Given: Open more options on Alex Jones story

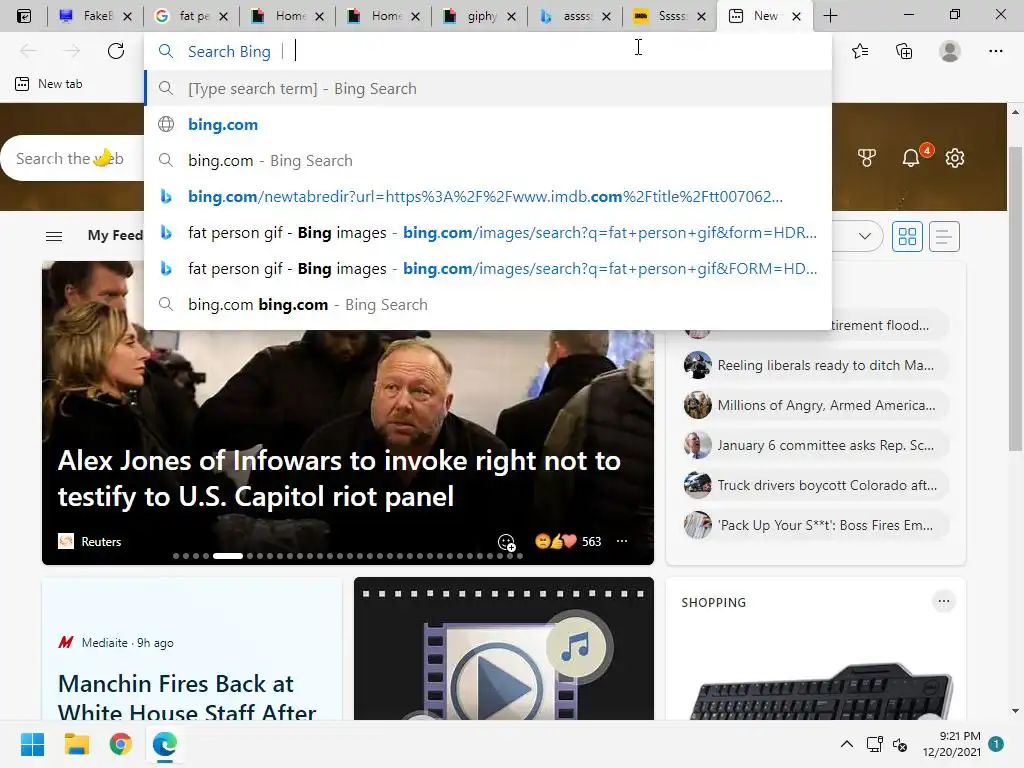Looking at the screenshot, I should 622,541.
